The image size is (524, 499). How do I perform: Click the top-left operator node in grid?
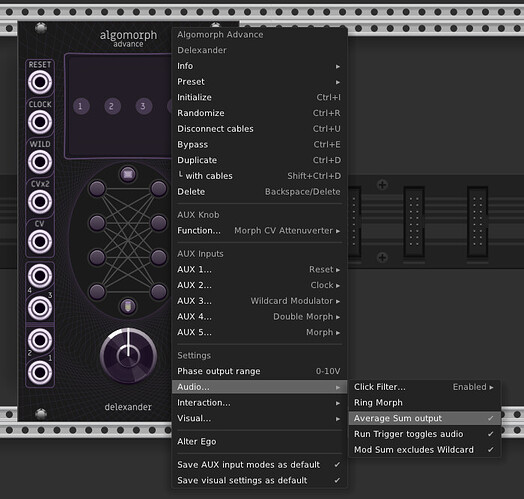(97, 189)
